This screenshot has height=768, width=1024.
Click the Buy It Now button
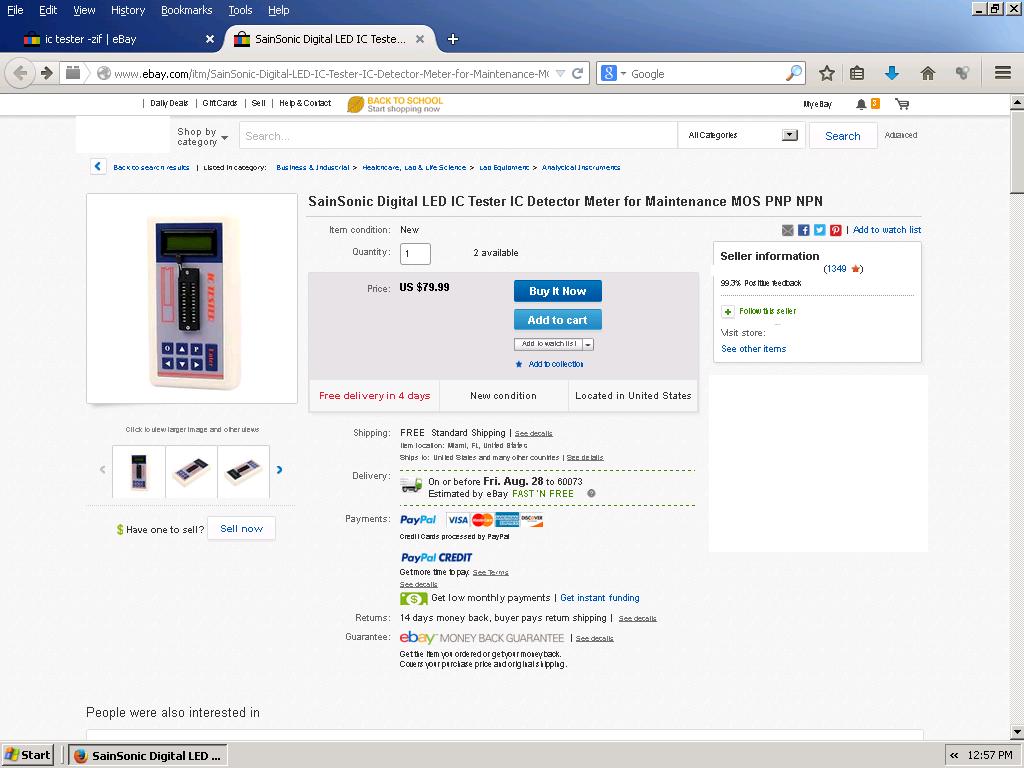[x=558, y=291]
